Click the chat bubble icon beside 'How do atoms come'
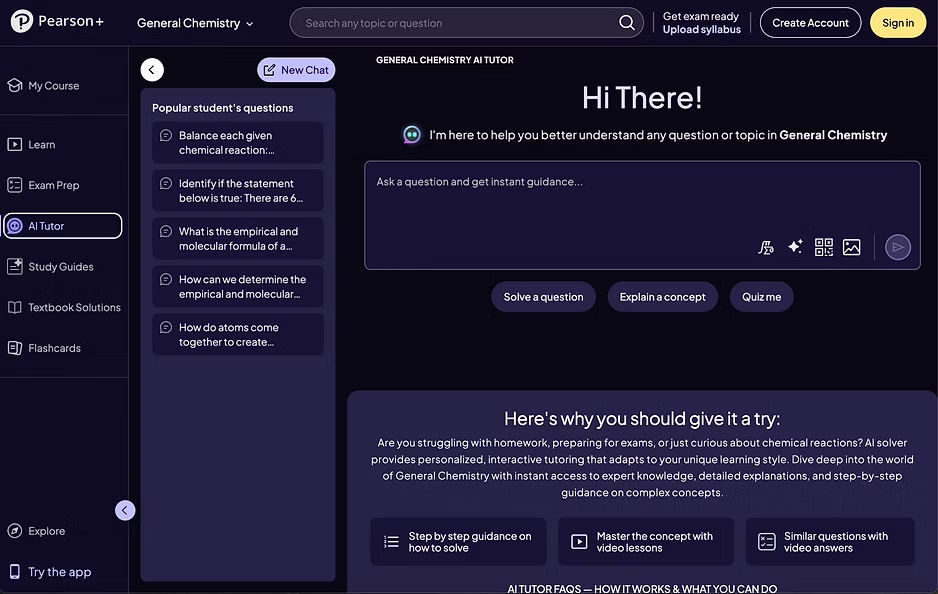Image resolution: width=938 pixels, height=594 pixels. (166, 327)
